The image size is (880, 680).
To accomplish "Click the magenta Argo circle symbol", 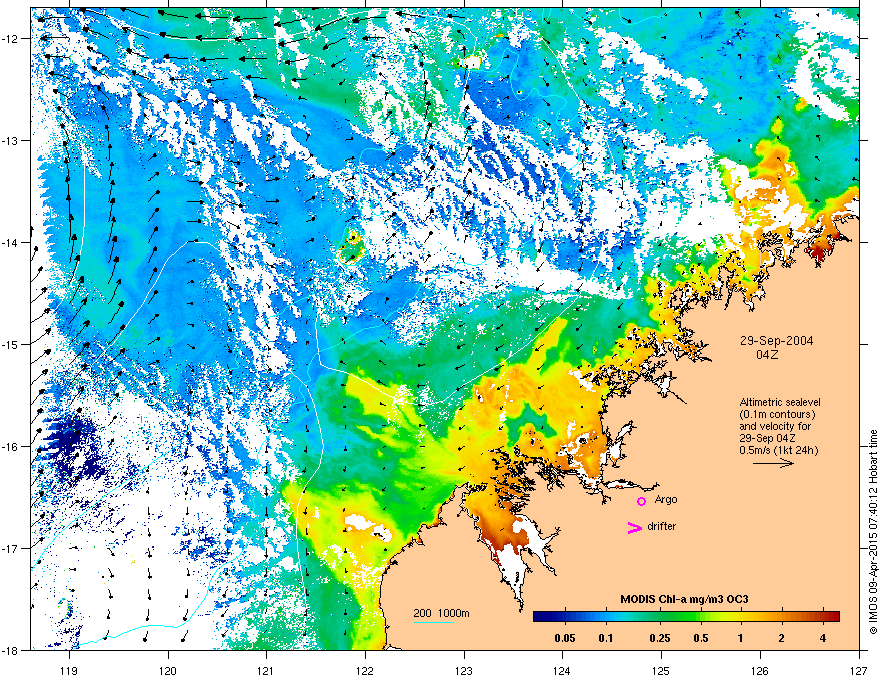I will coord(641,501).
